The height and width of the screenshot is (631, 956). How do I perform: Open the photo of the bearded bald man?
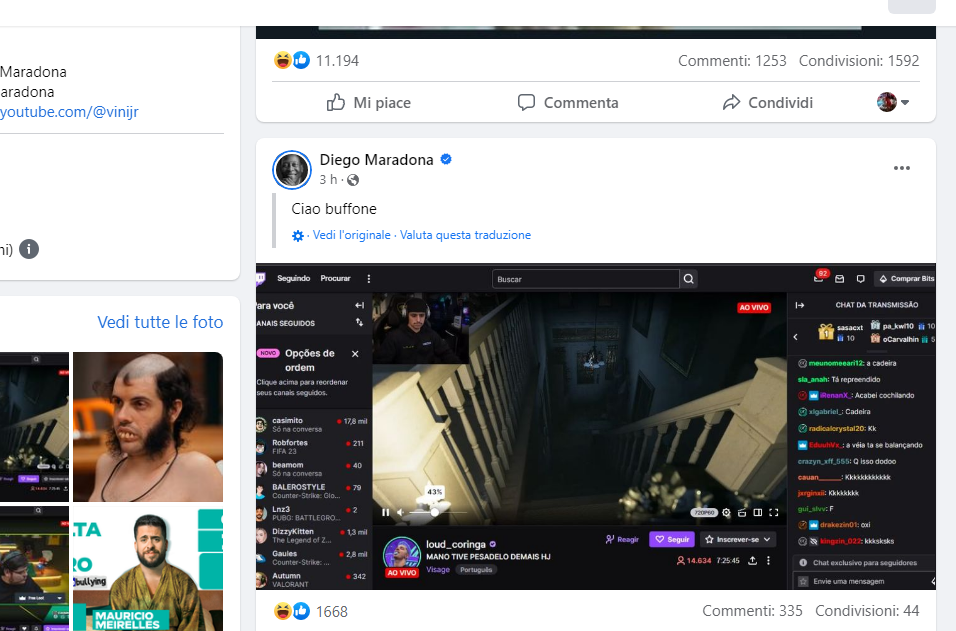pos(148,427)
